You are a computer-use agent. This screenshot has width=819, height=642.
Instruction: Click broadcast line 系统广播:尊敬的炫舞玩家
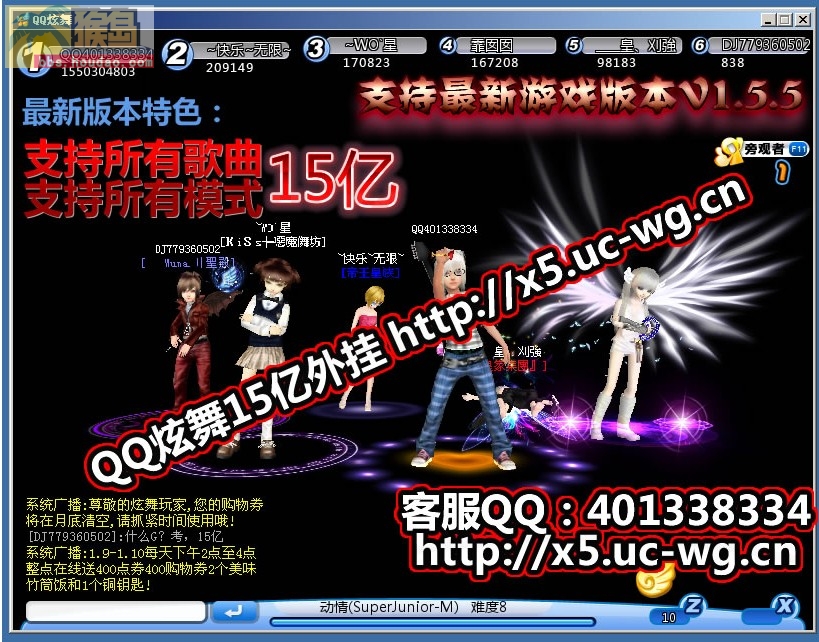[145, 505]
